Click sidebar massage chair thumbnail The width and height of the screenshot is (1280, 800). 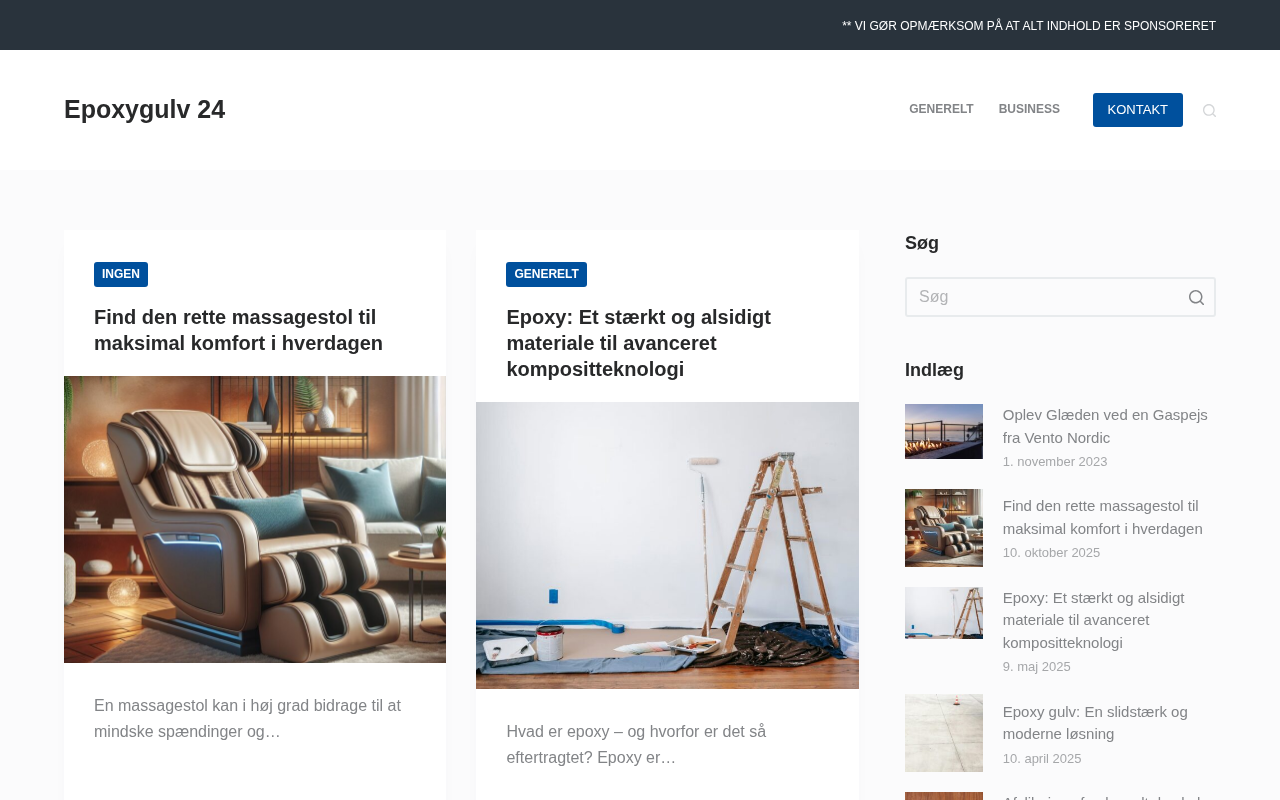(944, 528)
